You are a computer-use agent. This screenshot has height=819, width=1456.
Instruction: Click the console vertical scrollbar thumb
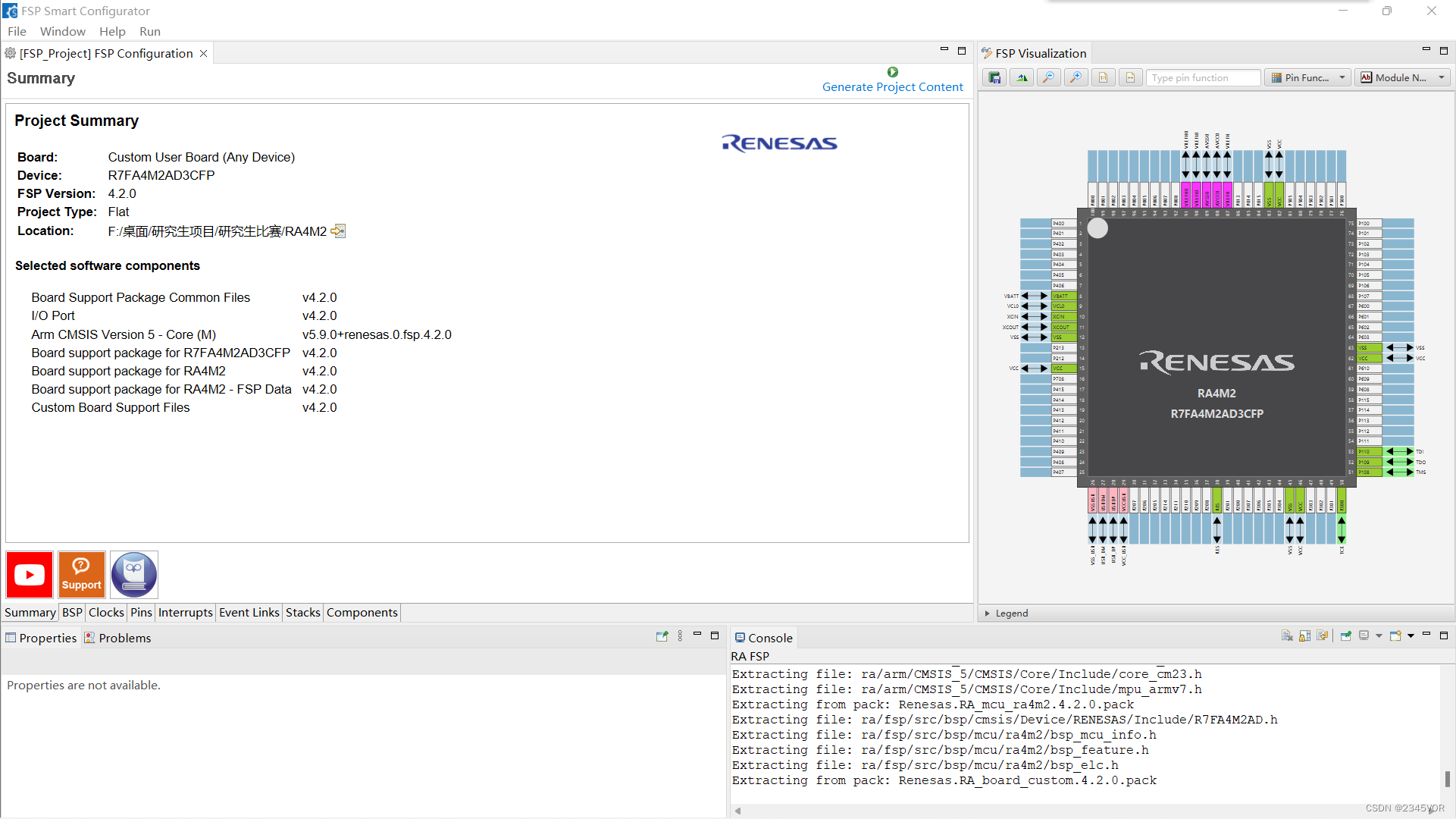point(1448,779)
